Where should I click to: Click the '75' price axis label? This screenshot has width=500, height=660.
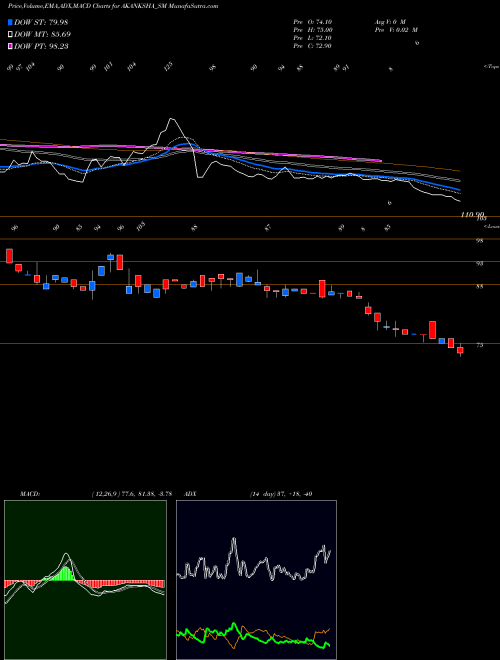pyautogui.click(x=481, y=345)
